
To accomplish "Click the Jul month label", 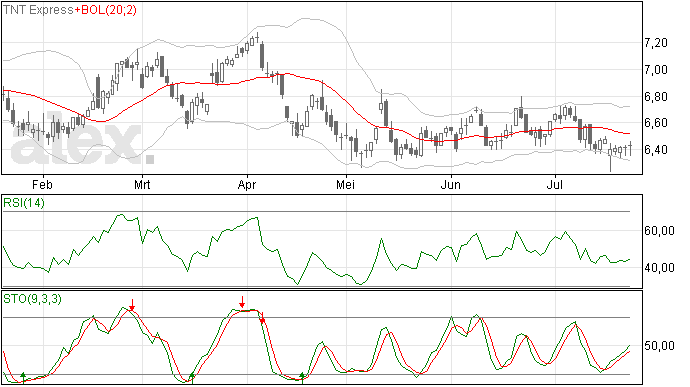I will 554,185.
